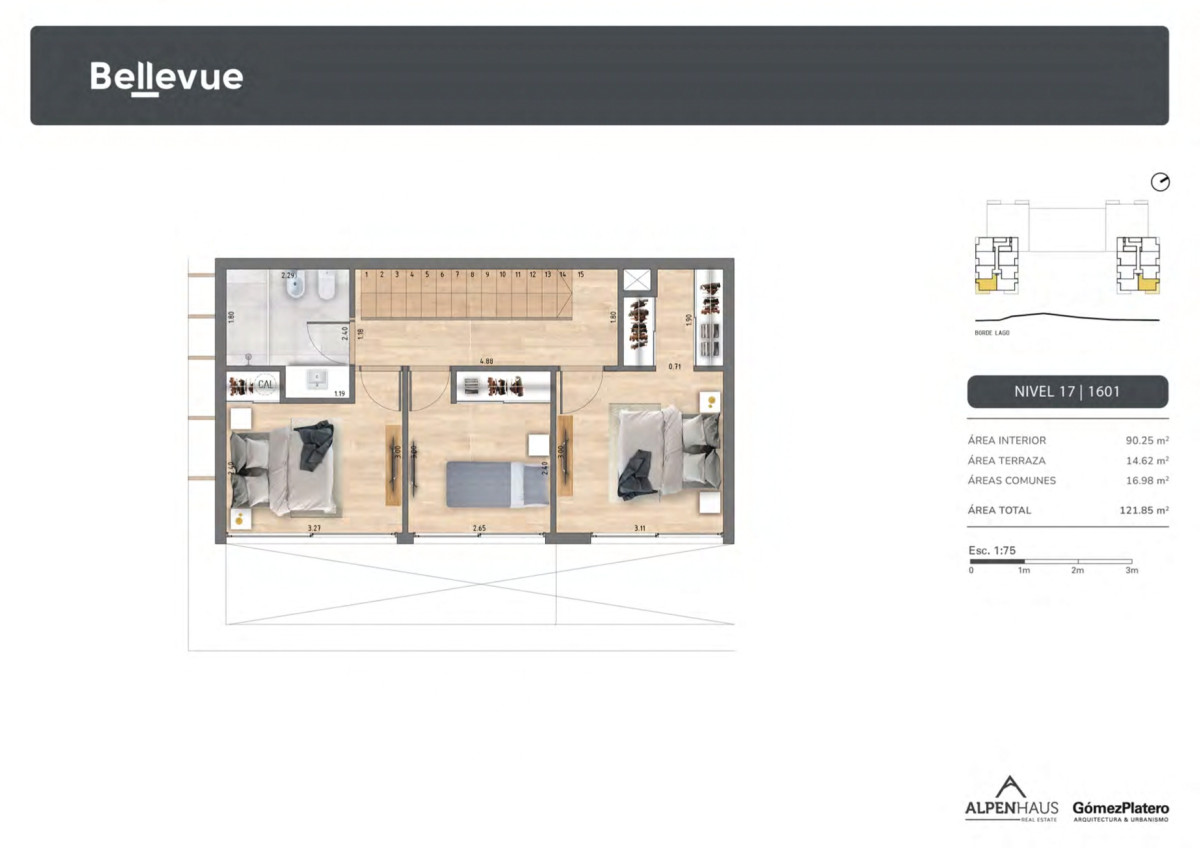Click the 'ÁREA TOTAL' label

click(x=1000, y=510)
